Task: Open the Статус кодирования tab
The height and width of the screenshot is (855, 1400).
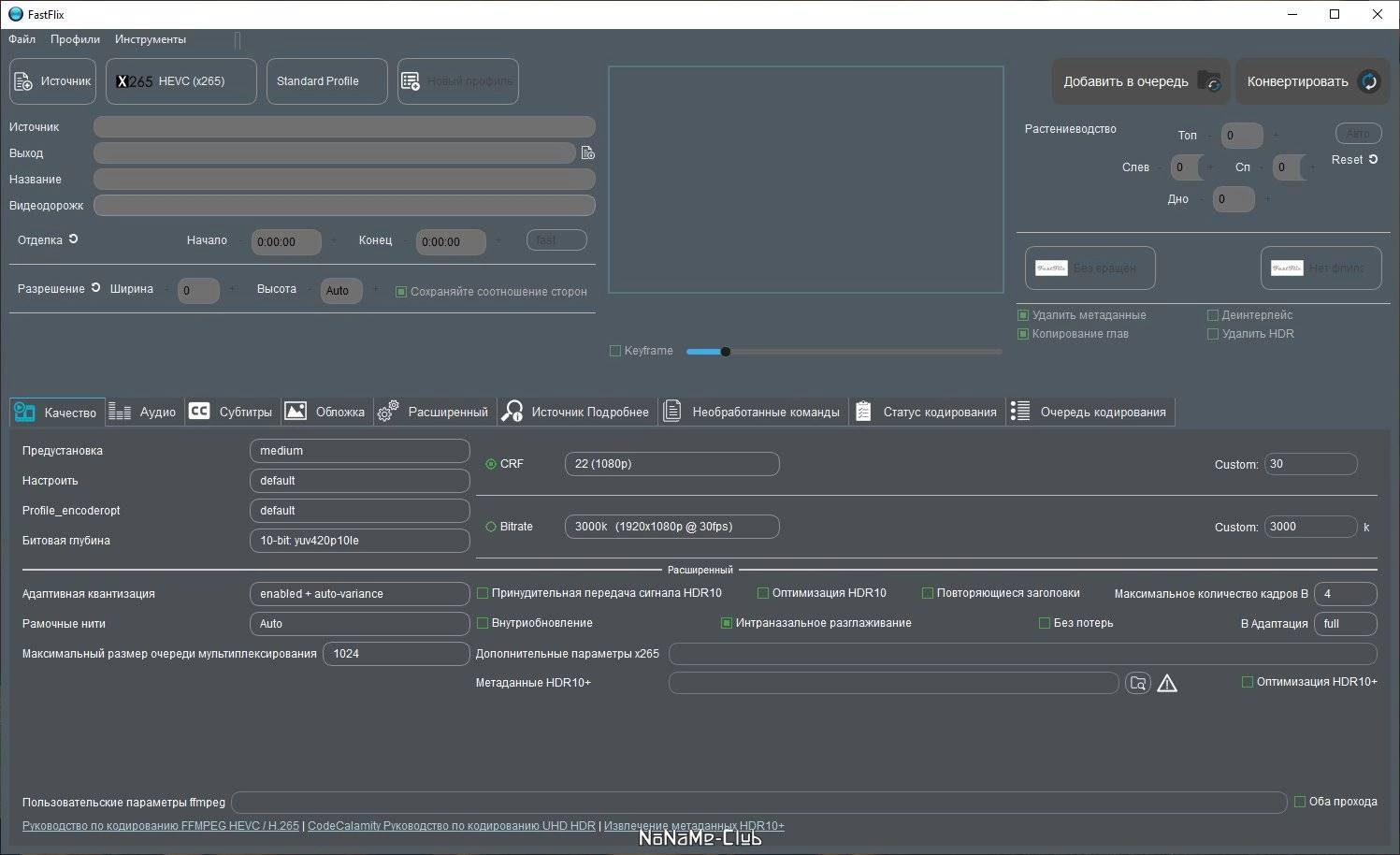Action: pyautogui.click(x=928, y=412)
